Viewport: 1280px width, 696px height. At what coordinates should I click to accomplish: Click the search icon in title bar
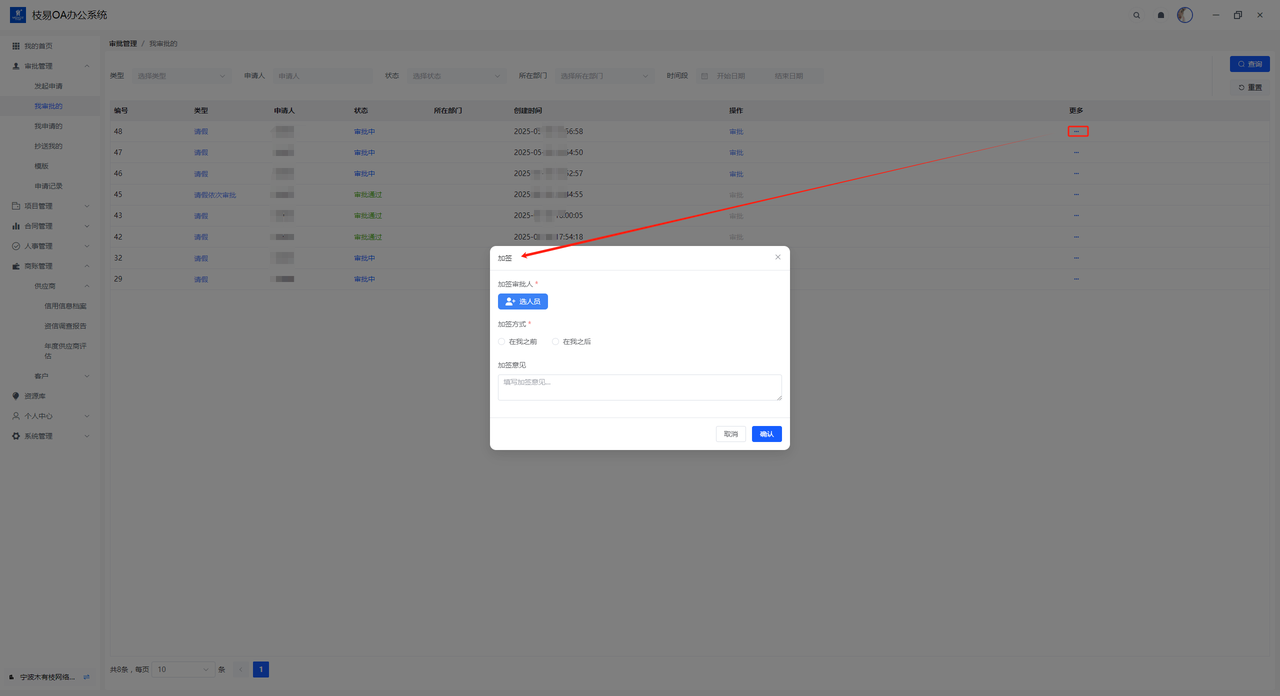tap(1136, 15)
